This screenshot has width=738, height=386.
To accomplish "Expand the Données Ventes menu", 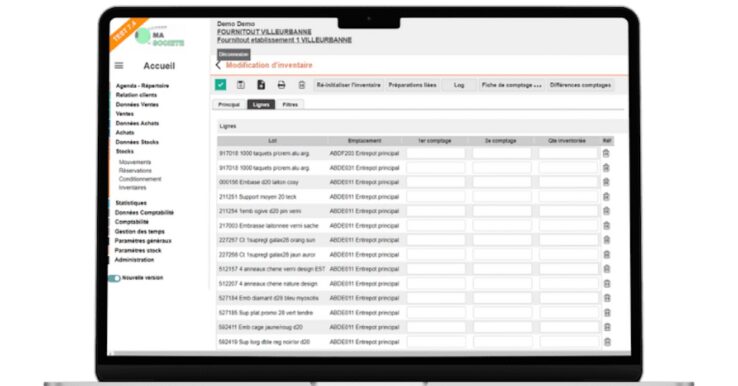I will pyautogui.click(x=137, y=105).
